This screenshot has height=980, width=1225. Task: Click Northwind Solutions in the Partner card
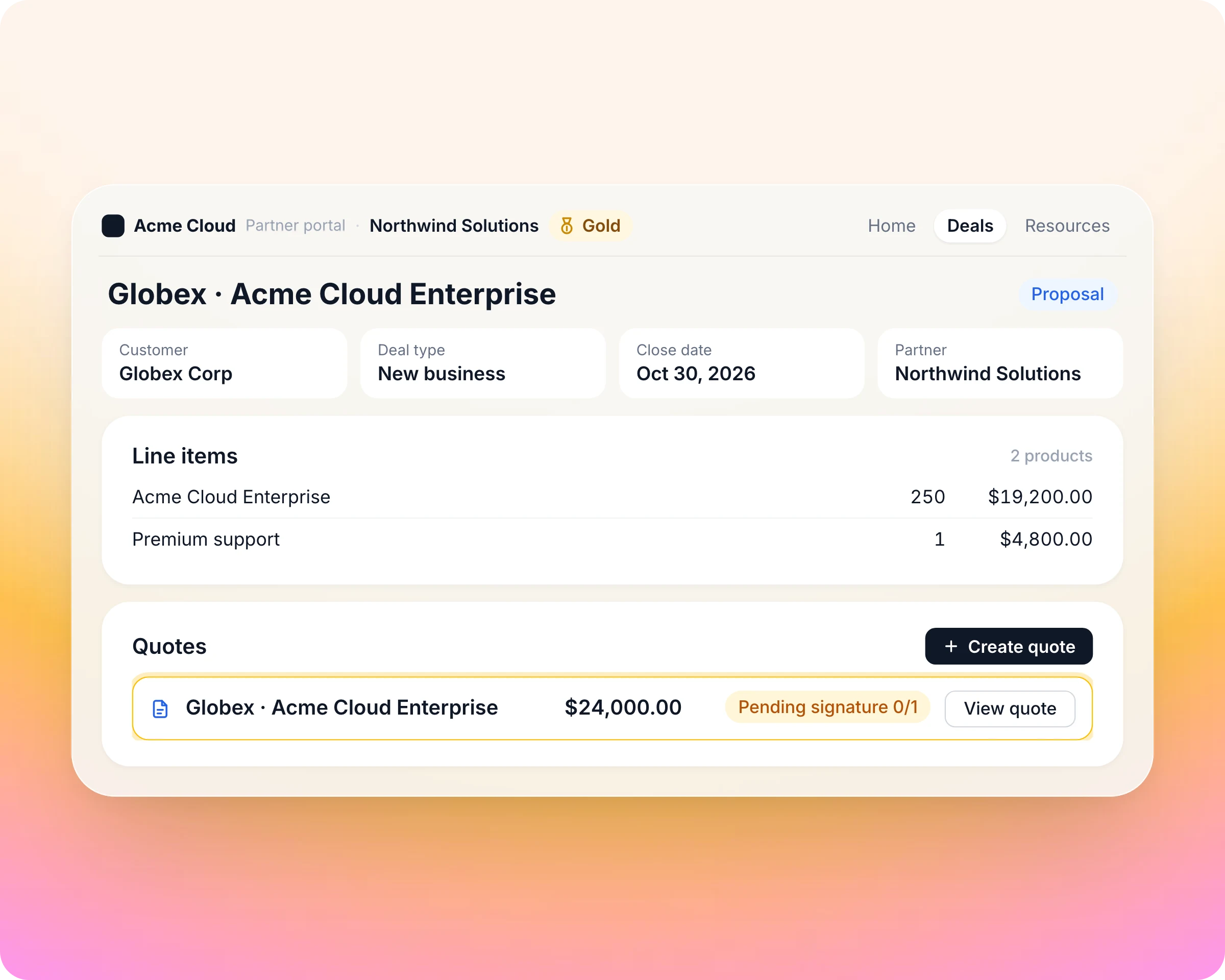click(x=988, y=374)
